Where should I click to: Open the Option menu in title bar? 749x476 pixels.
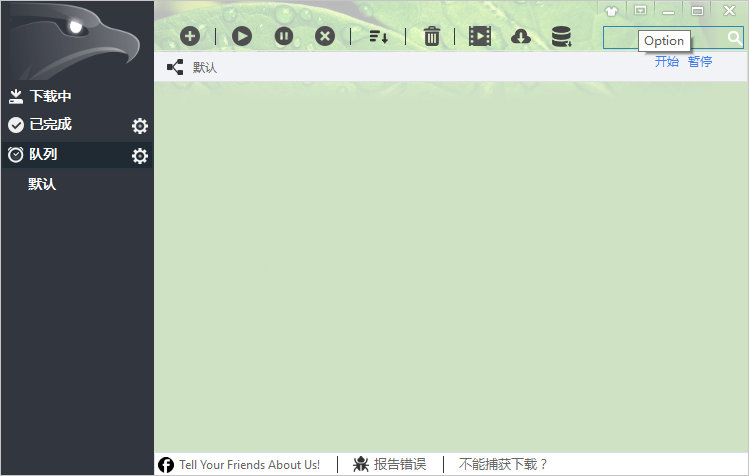pyautogui.click(x=640, y=10)
